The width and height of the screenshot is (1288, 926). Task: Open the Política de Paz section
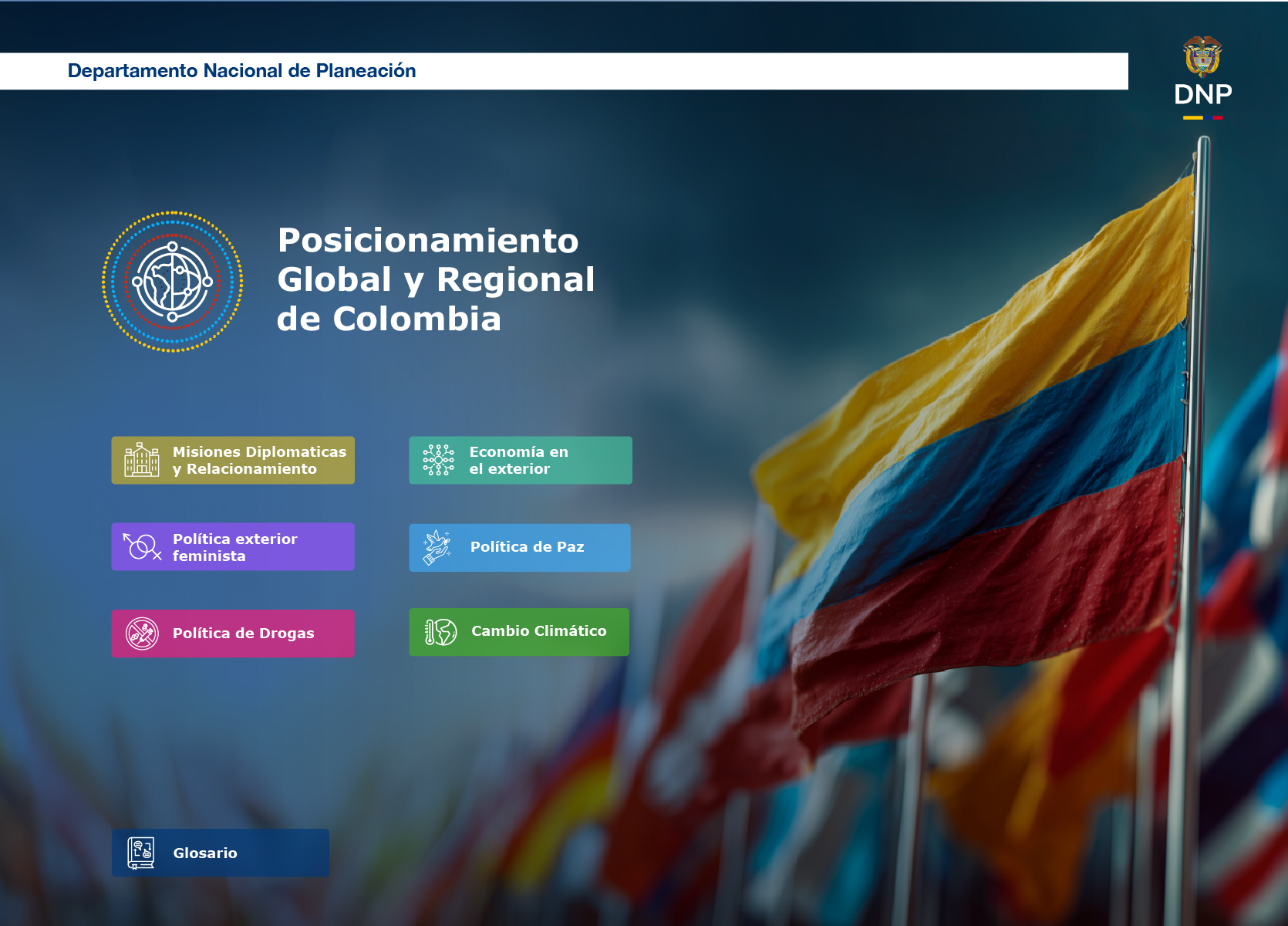(x=520, y=547)
